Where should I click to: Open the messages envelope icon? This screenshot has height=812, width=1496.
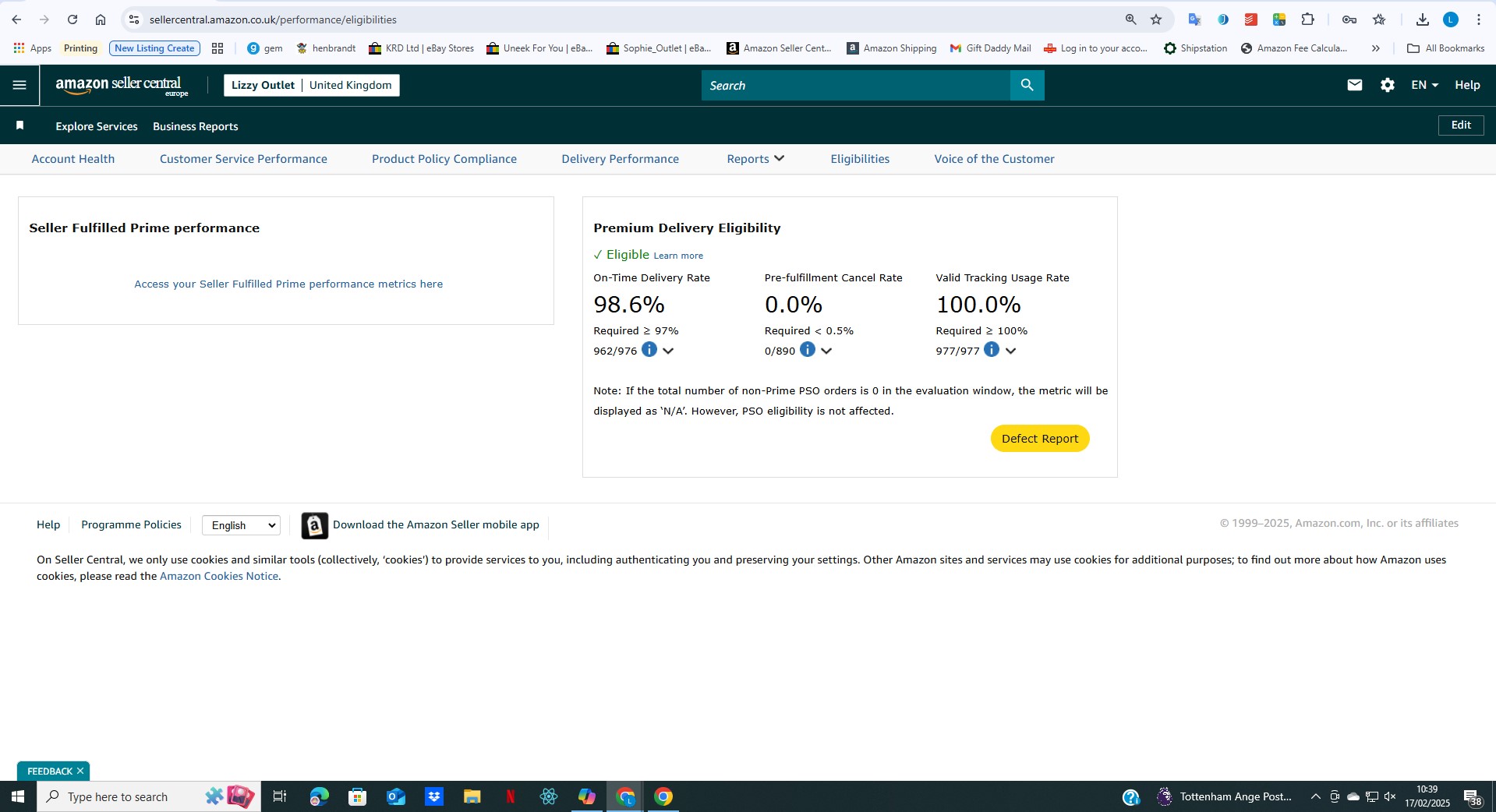[1355, 85]
